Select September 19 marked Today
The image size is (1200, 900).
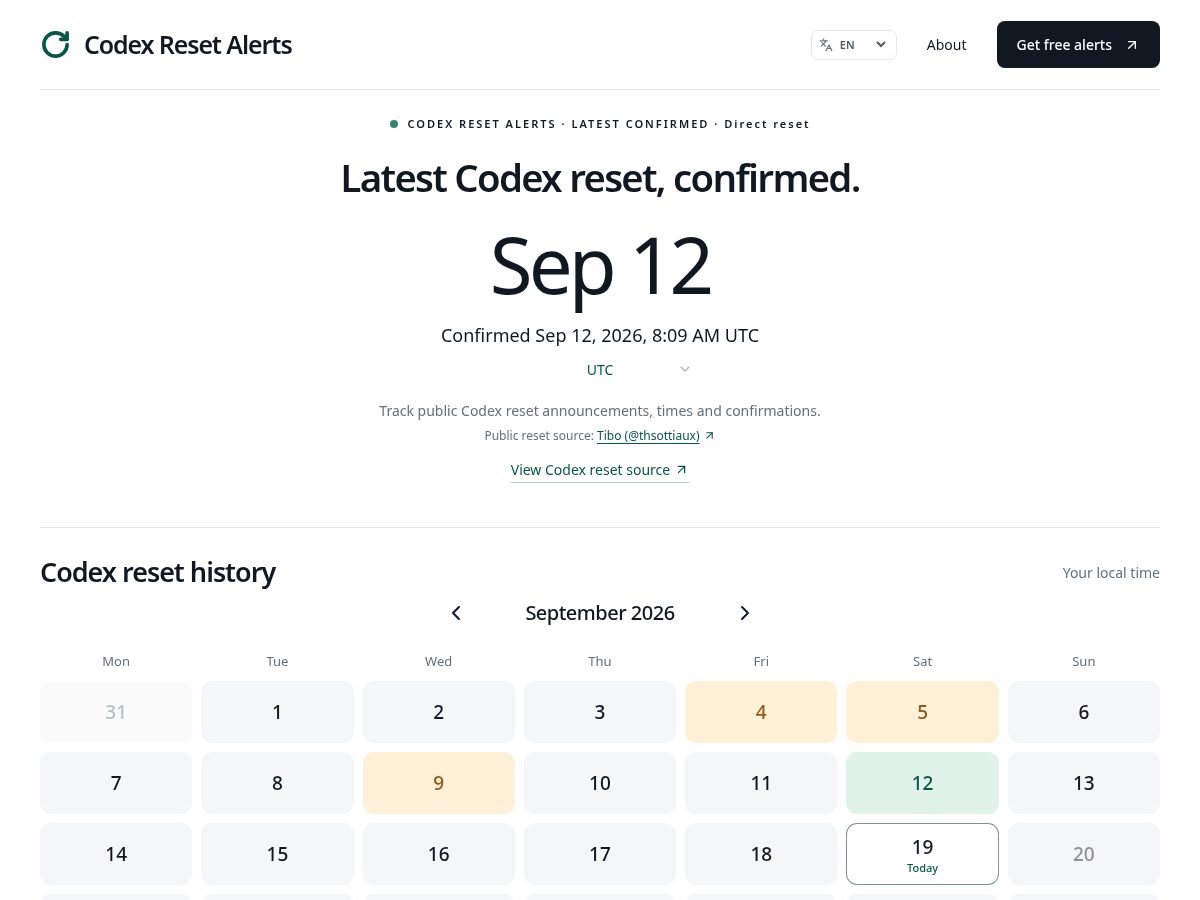point(922,854)
